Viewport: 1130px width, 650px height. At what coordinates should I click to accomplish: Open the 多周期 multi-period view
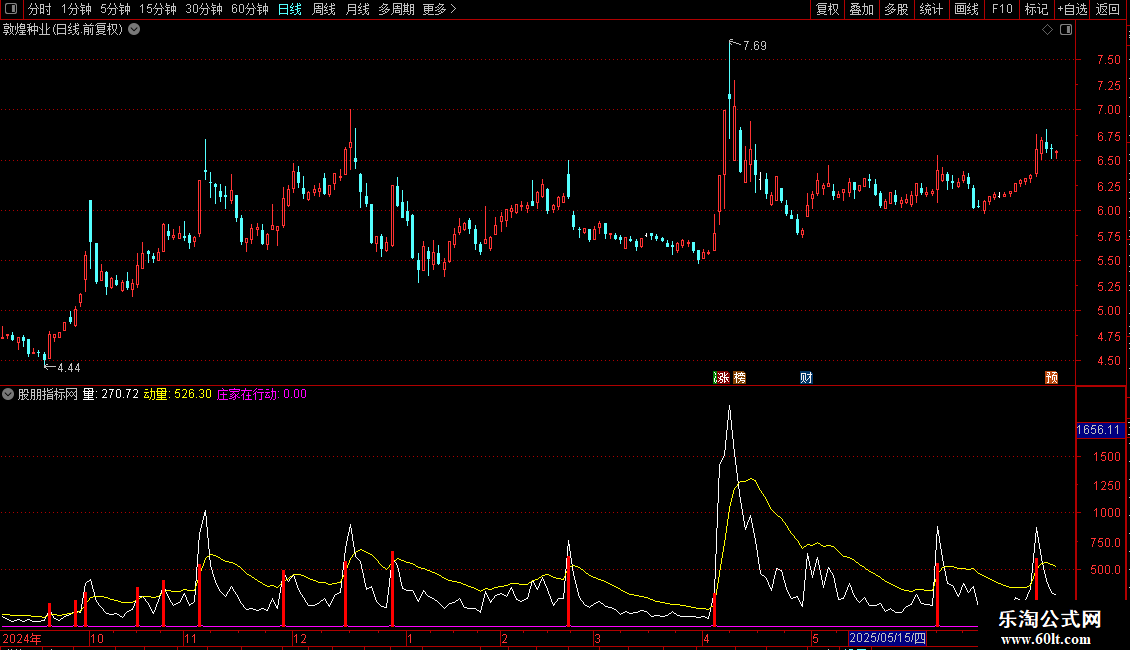click(x=396, y=9)
